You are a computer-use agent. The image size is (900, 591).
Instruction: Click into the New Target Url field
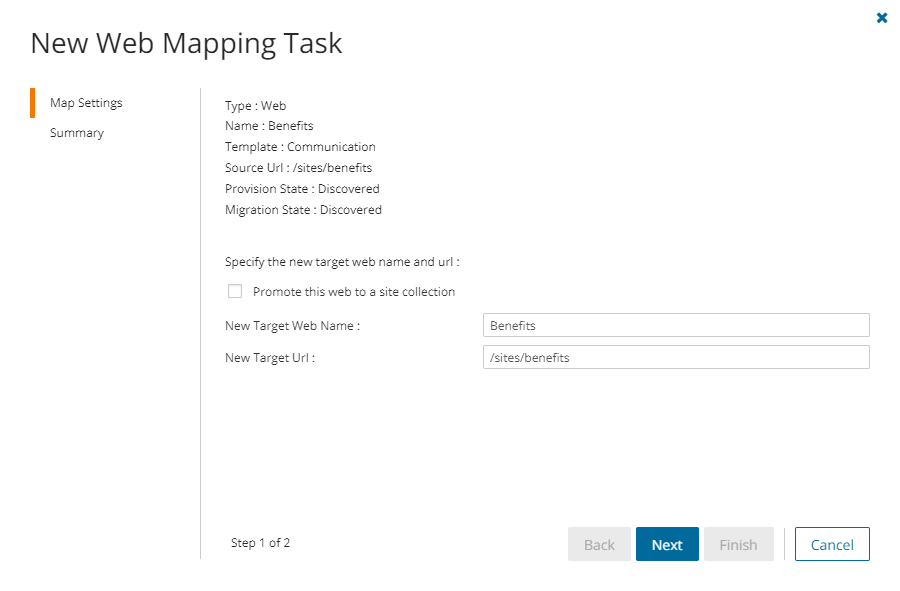[x=676, y=358]
